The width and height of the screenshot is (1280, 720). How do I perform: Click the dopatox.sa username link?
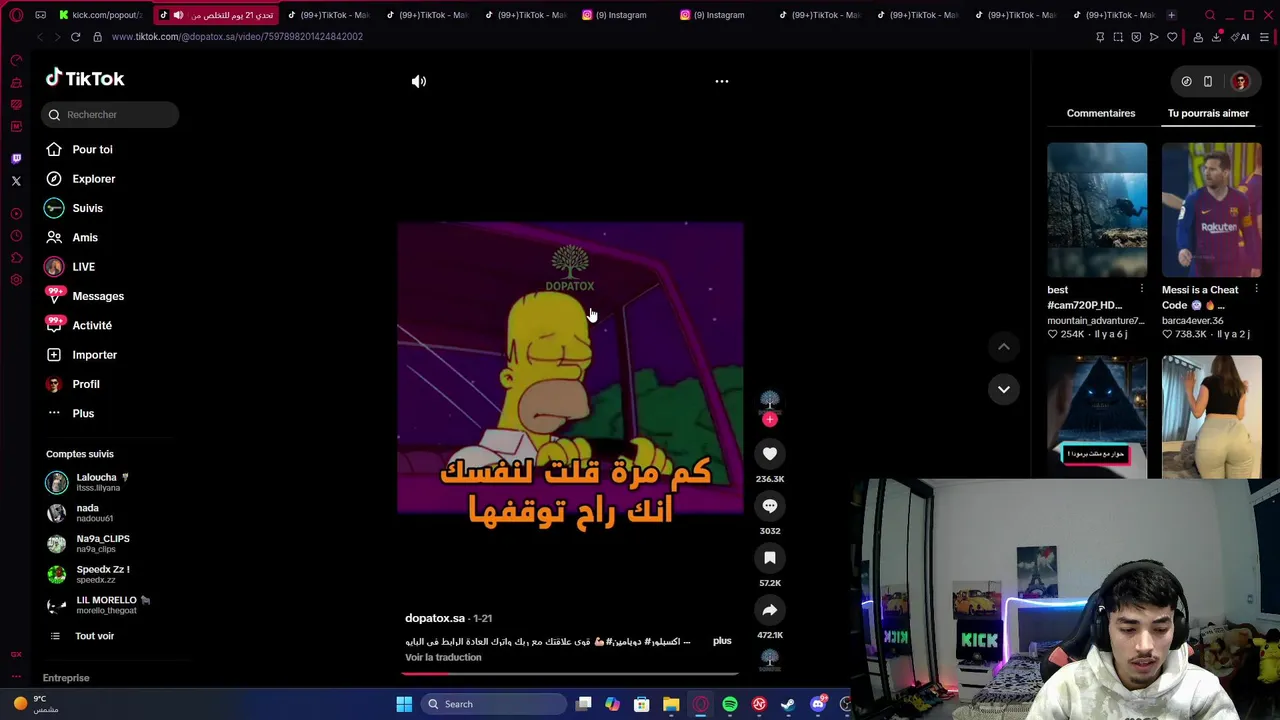435,618
